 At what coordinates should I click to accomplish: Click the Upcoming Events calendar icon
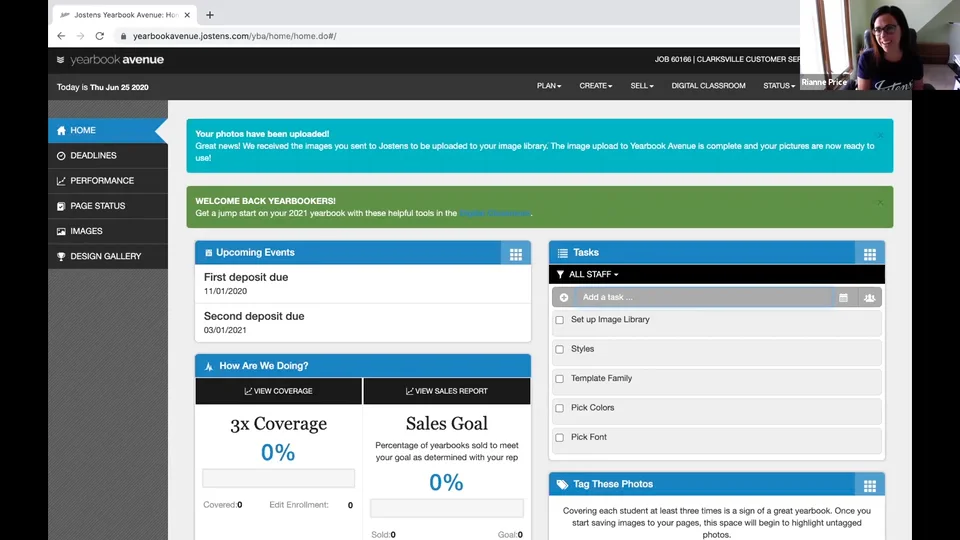208,253
